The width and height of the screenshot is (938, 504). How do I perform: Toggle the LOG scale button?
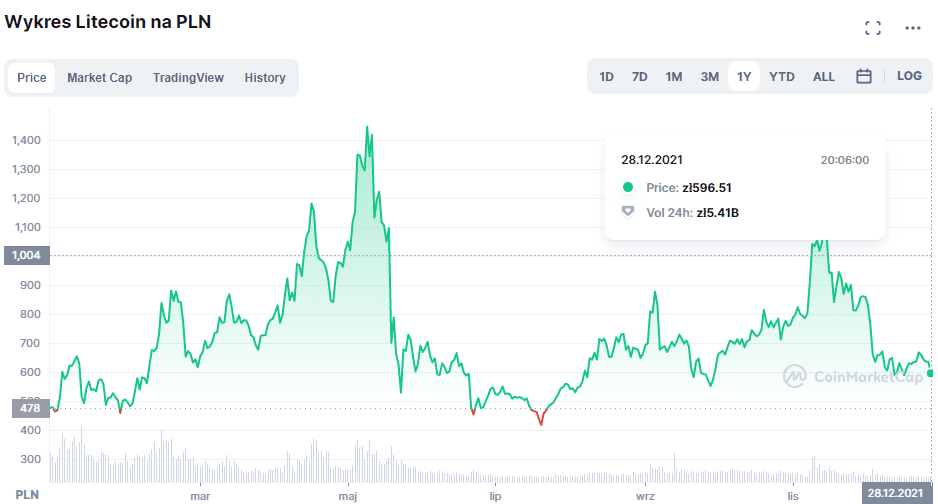909,77
